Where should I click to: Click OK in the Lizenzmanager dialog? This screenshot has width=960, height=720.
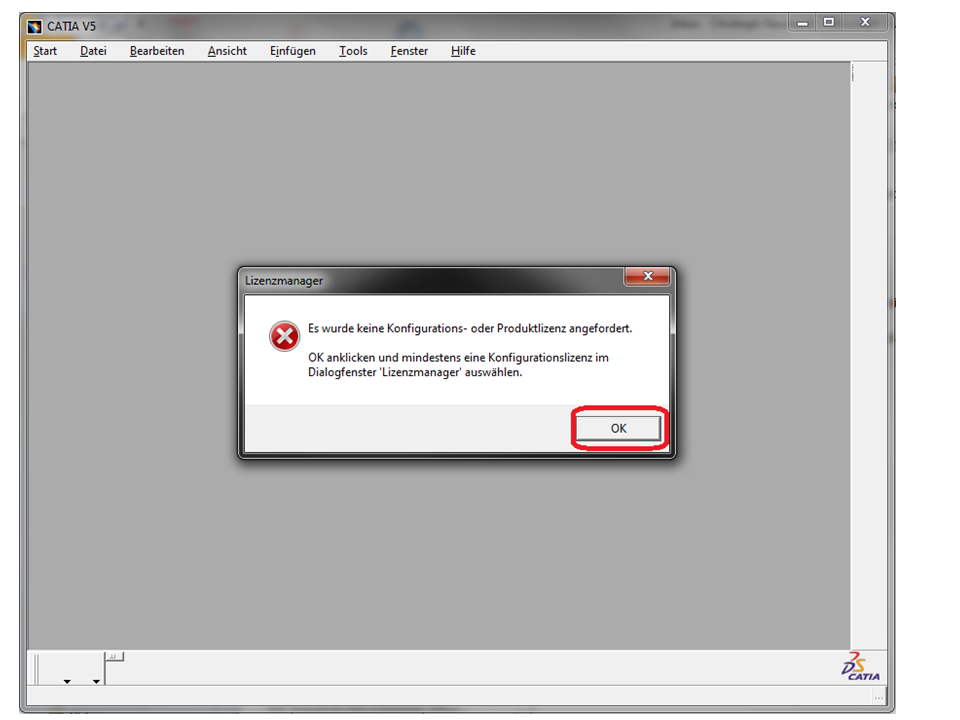click(x=618, y=428)
